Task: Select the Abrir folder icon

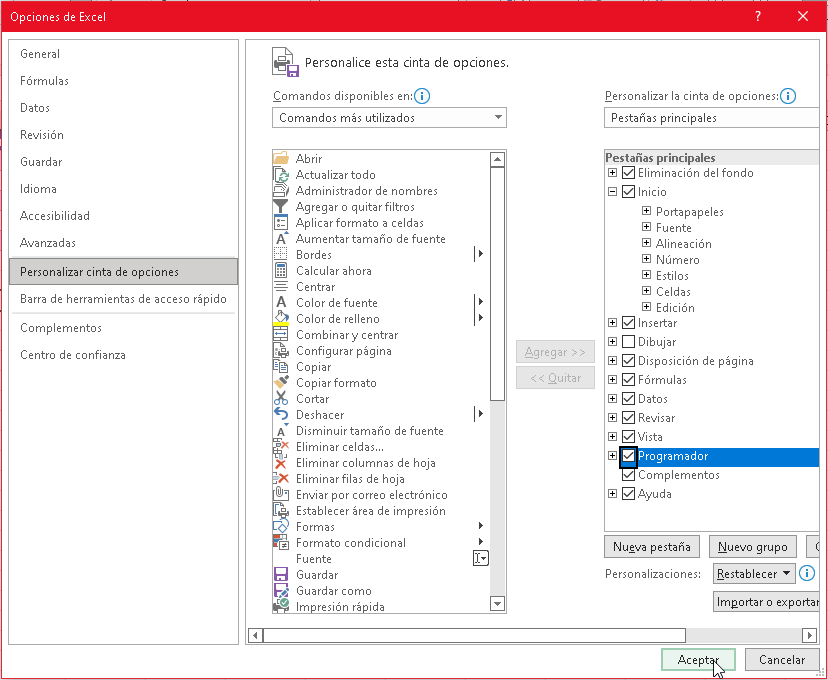Action: [x=281, y=158]
